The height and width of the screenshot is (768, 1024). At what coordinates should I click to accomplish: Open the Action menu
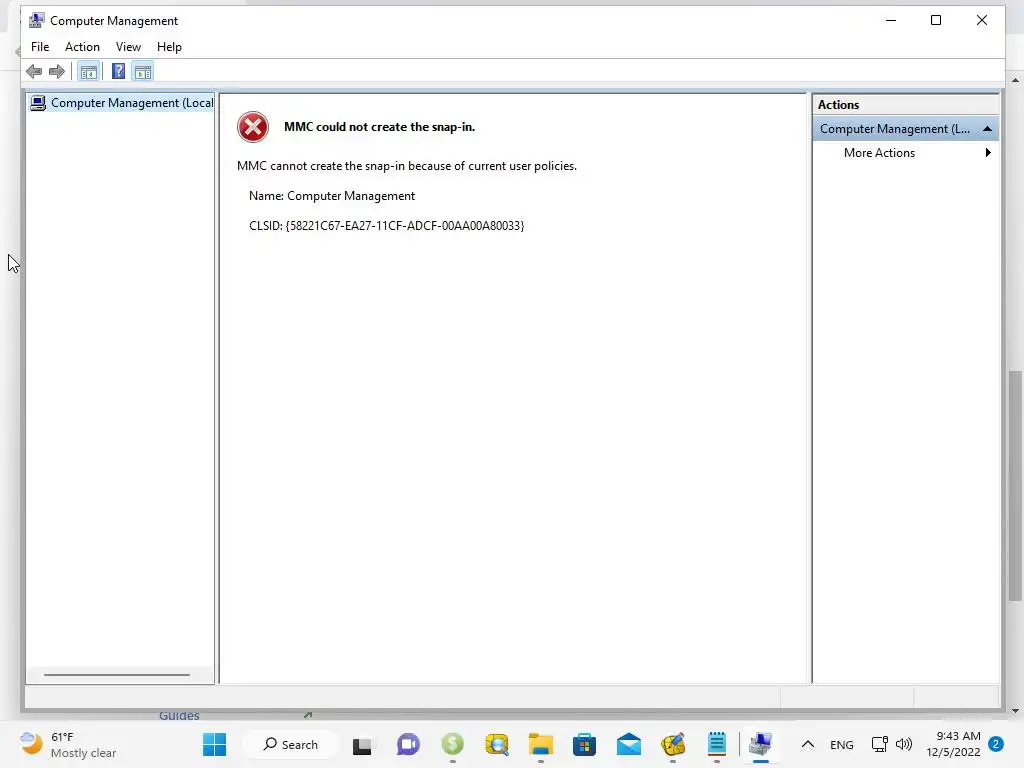click(82, 47)
